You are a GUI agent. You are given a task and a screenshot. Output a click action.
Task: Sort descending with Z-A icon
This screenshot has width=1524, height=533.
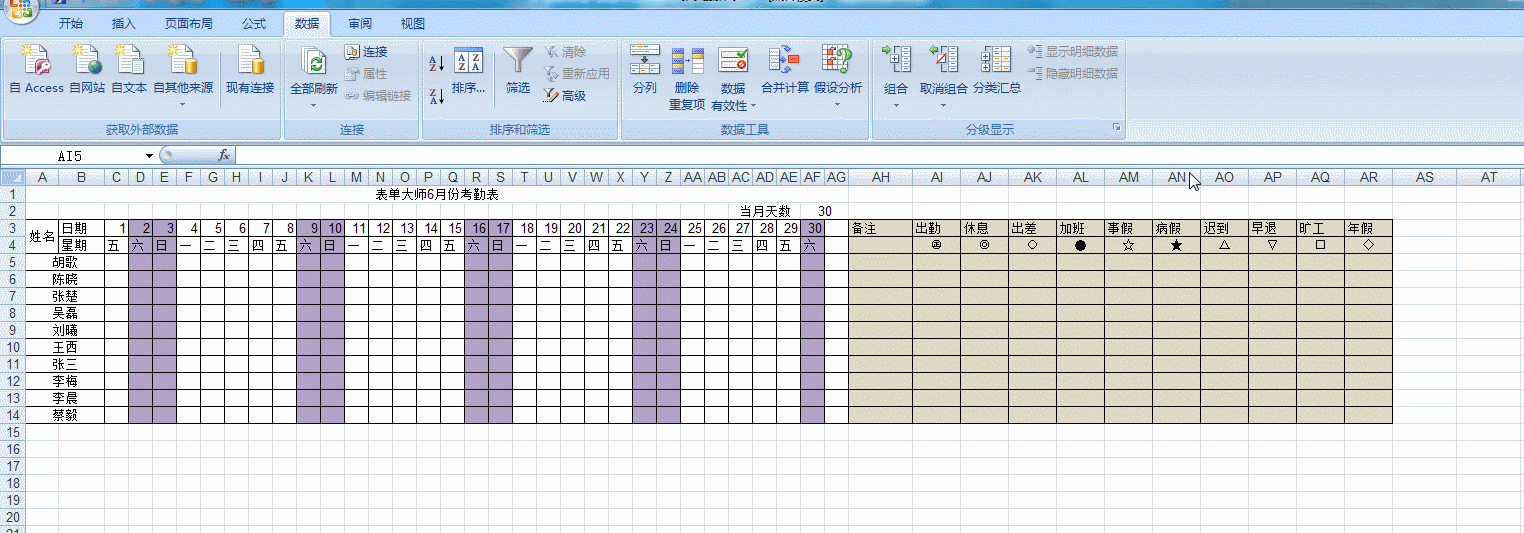pyautogui.click(x=436, y=97)
